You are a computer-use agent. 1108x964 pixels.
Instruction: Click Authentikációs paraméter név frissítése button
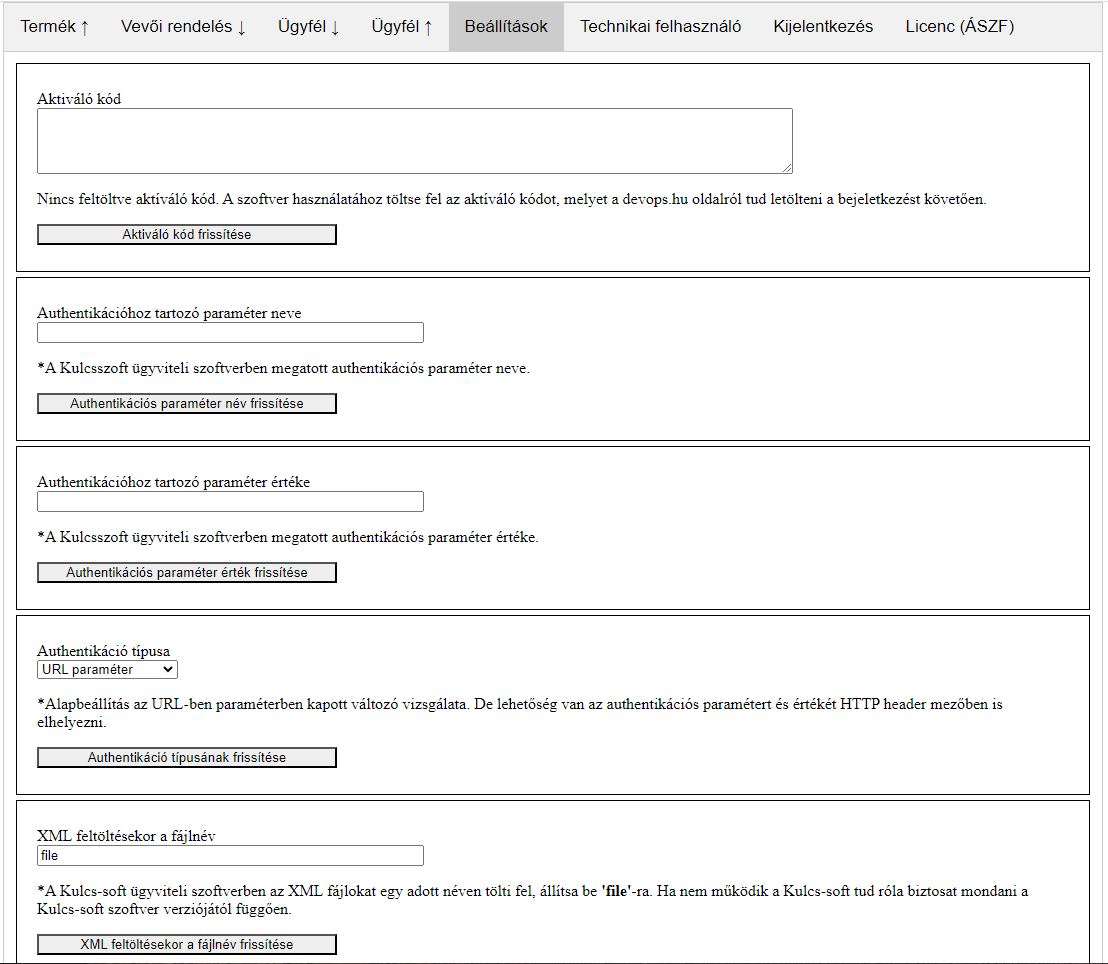click(187, 404)
